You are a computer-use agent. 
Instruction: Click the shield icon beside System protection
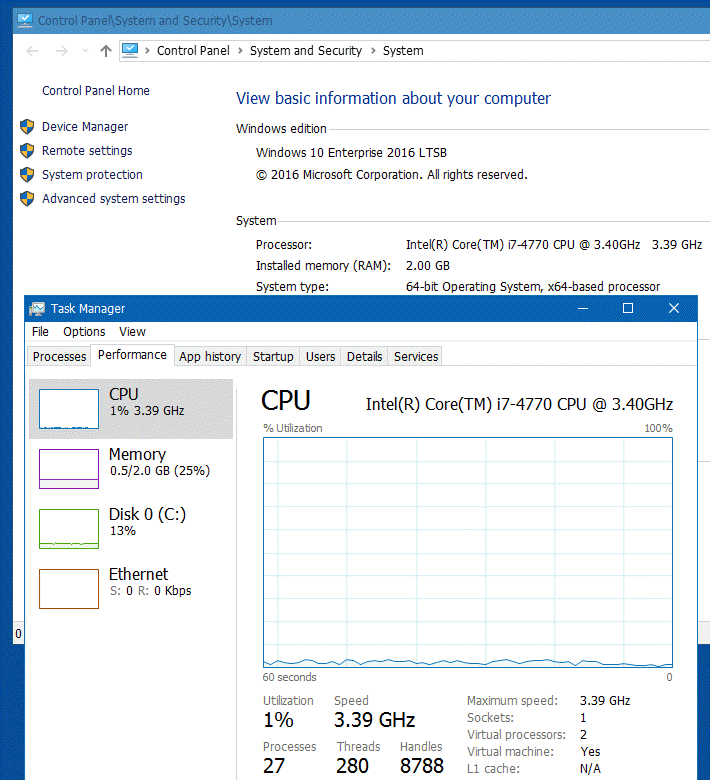pos(27,175)
